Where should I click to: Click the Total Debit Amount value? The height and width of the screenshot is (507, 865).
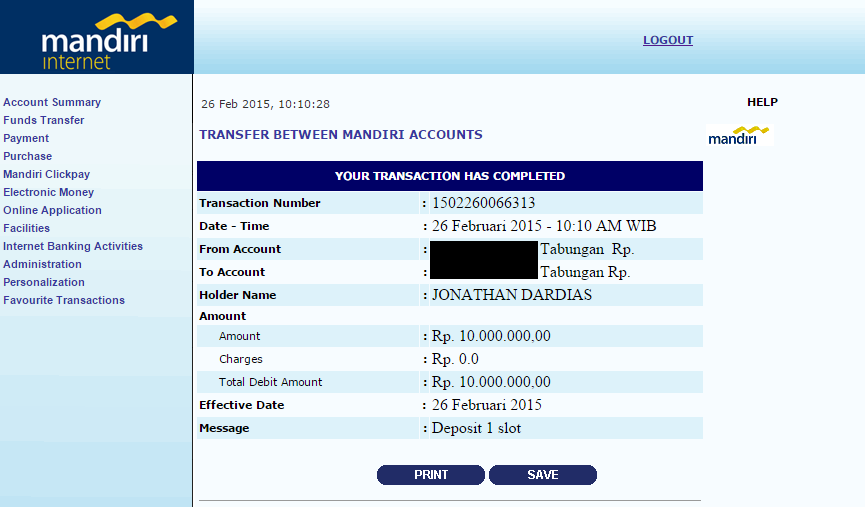point(491,382)
